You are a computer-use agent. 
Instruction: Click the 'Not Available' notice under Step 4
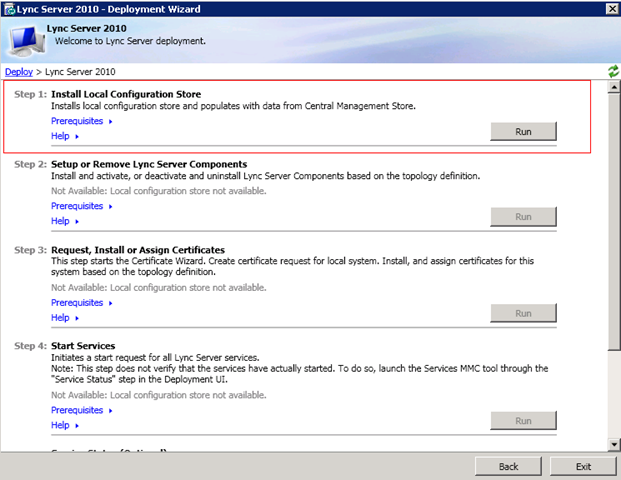[158, 395]
